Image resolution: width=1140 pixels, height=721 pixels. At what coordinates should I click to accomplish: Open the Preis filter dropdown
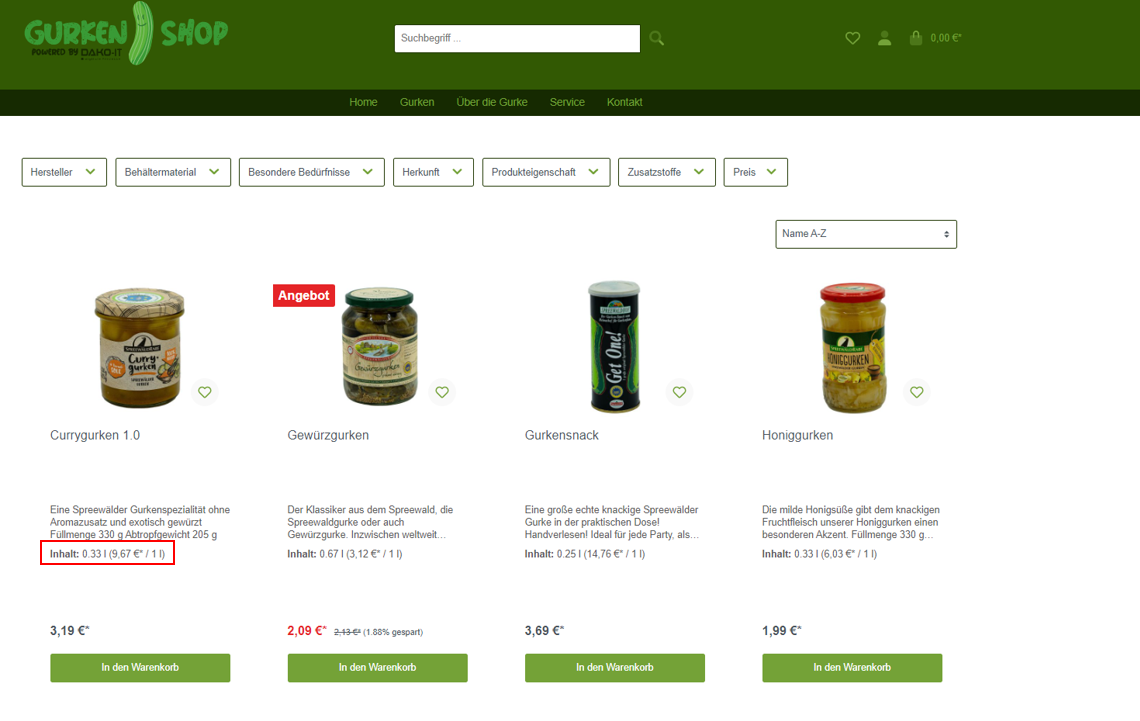(x=755, y=172)
